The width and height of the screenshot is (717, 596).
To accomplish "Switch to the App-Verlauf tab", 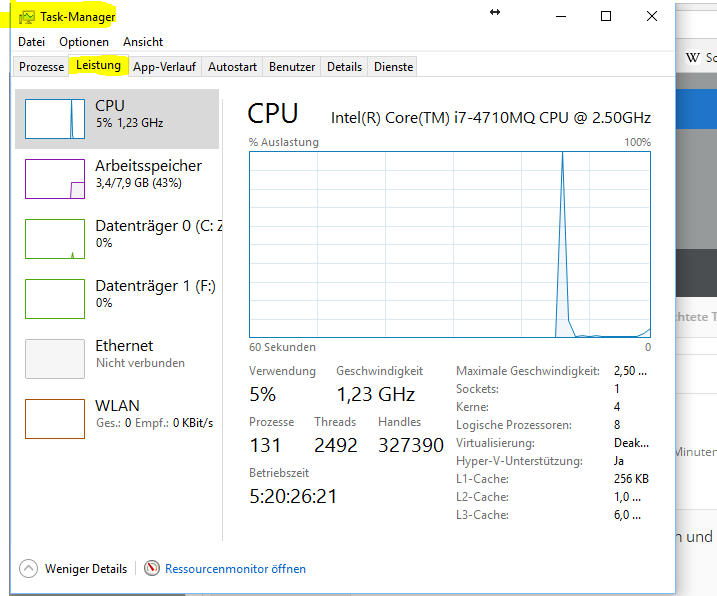I will click(164, 67).
